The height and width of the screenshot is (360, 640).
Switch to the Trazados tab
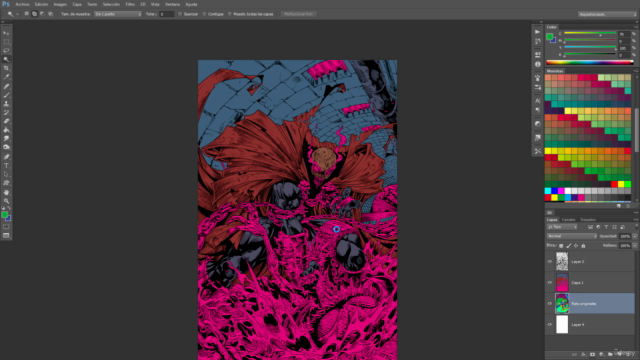coord(588,220)
